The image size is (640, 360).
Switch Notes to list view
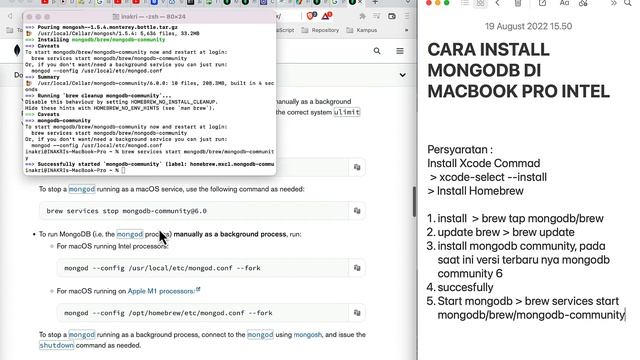[464, 3]
